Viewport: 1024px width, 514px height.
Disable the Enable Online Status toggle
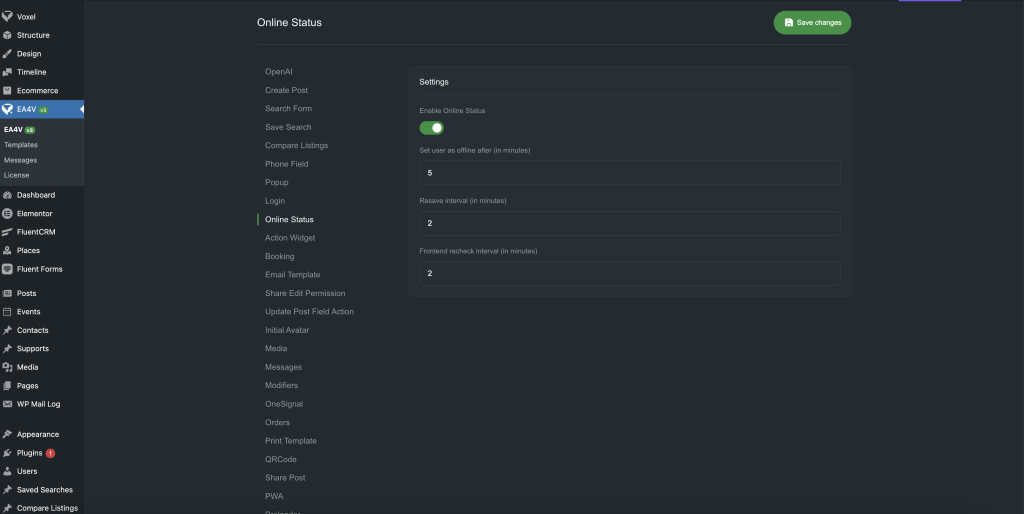[431, 128]
